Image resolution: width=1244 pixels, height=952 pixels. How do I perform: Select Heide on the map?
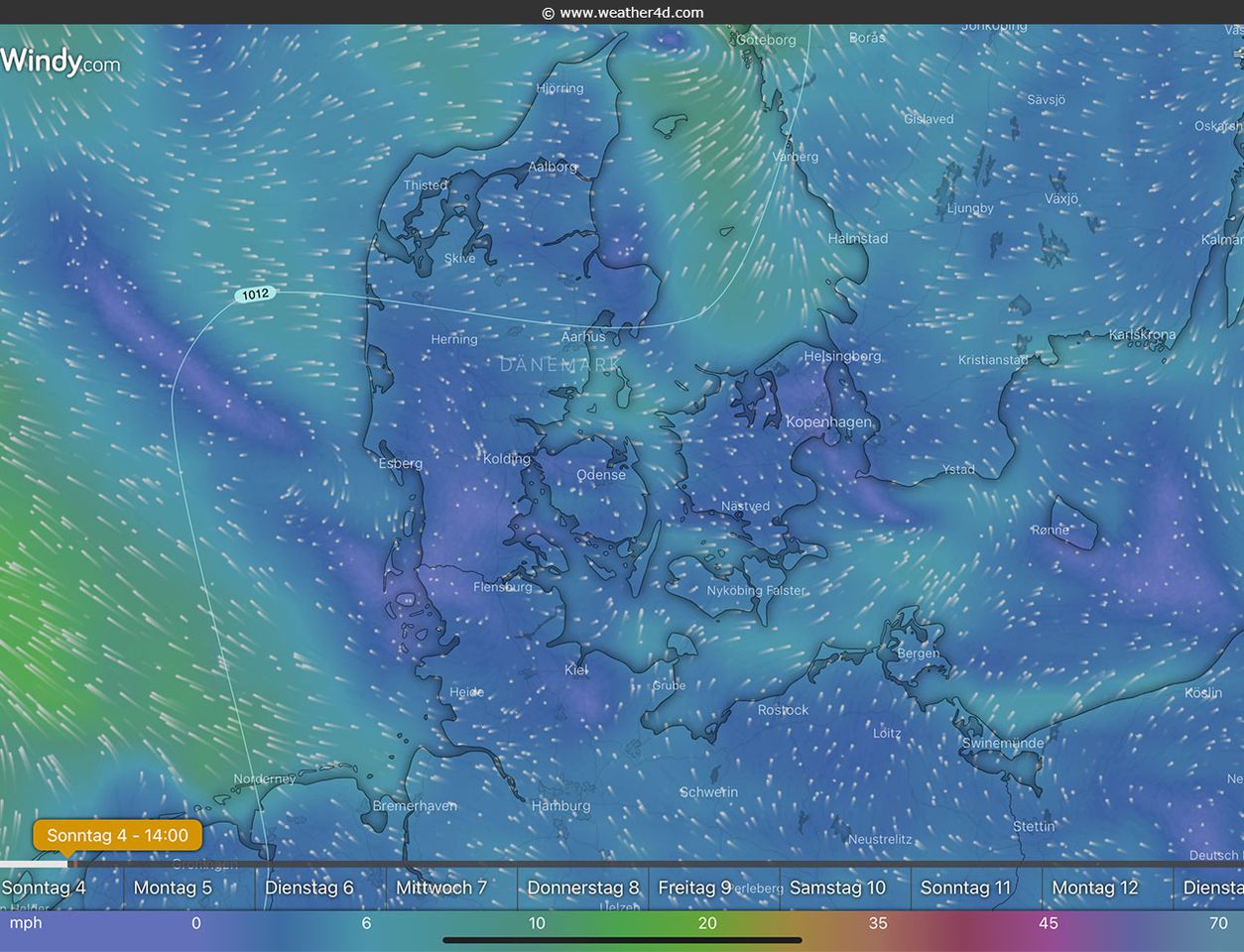[x=466, y=692]
